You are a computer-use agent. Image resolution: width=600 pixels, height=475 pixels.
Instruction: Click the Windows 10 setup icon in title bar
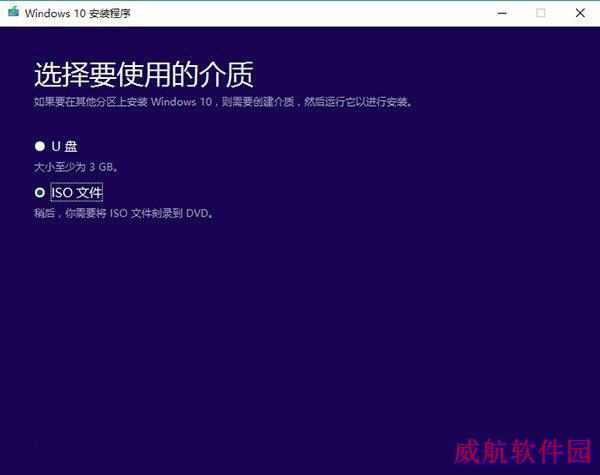(13, 12)
